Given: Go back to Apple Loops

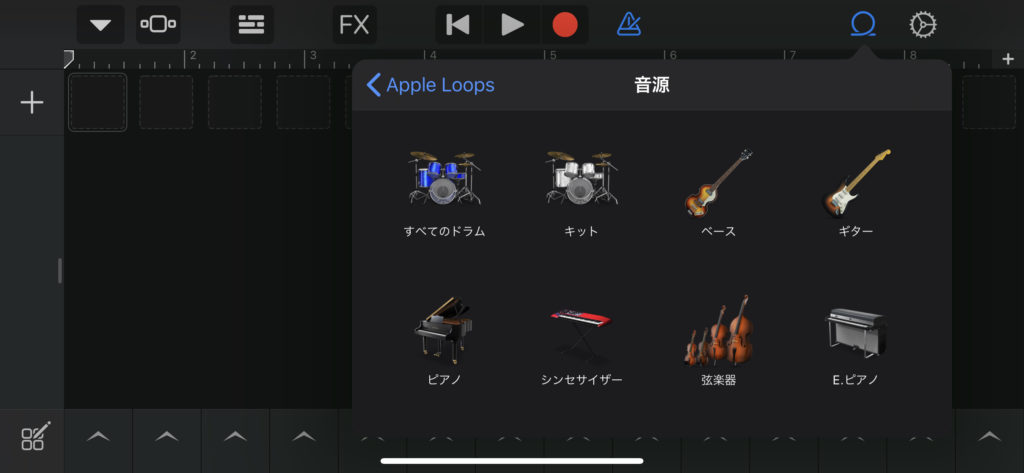Looking at the screenshot, I should point(431,85).
